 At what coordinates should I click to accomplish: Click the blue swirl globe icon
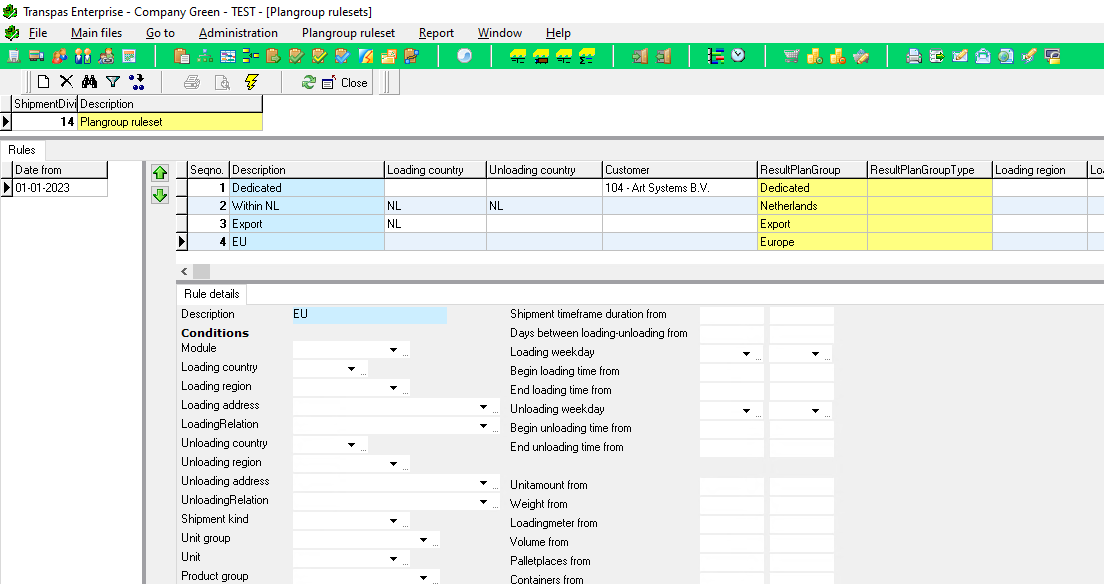pyautogui.click(x=465, y=56)
